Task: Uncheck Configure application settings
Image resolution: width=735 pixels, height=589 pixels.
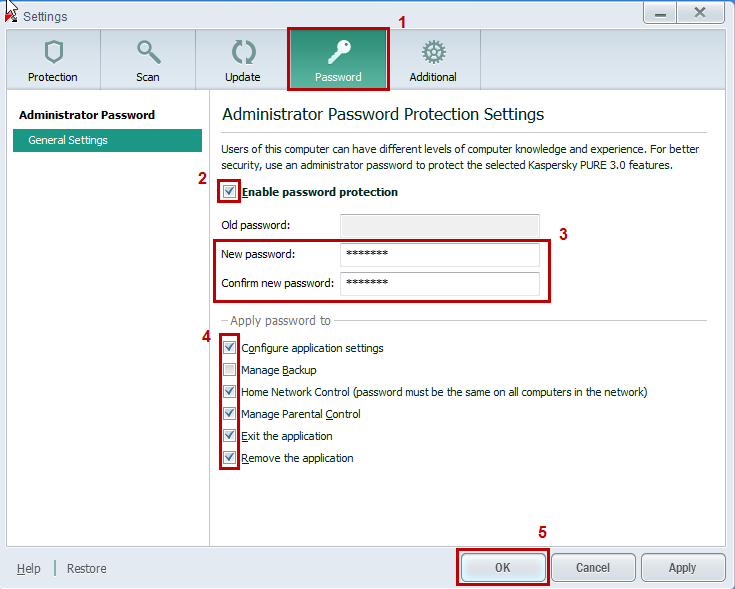Action: (229, 347)
